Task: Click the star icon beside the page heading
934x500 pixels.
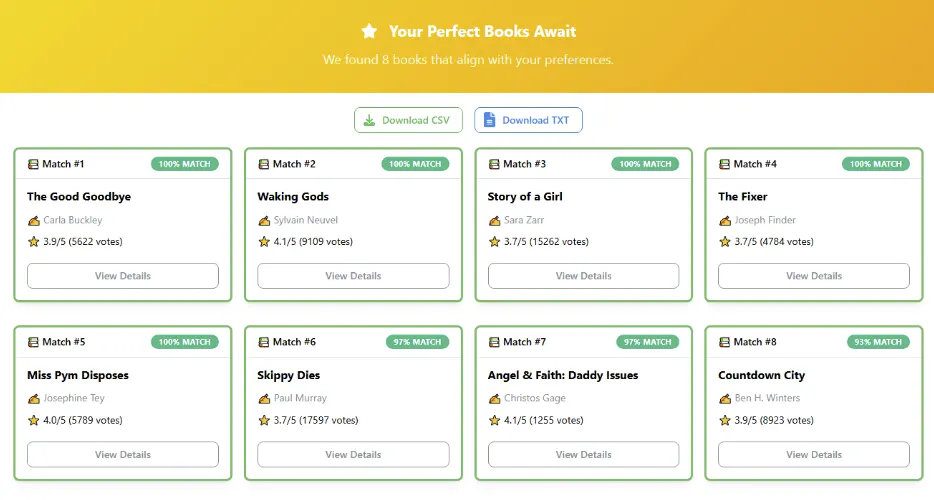Action: pyautogui.click(x=369, y=31)
